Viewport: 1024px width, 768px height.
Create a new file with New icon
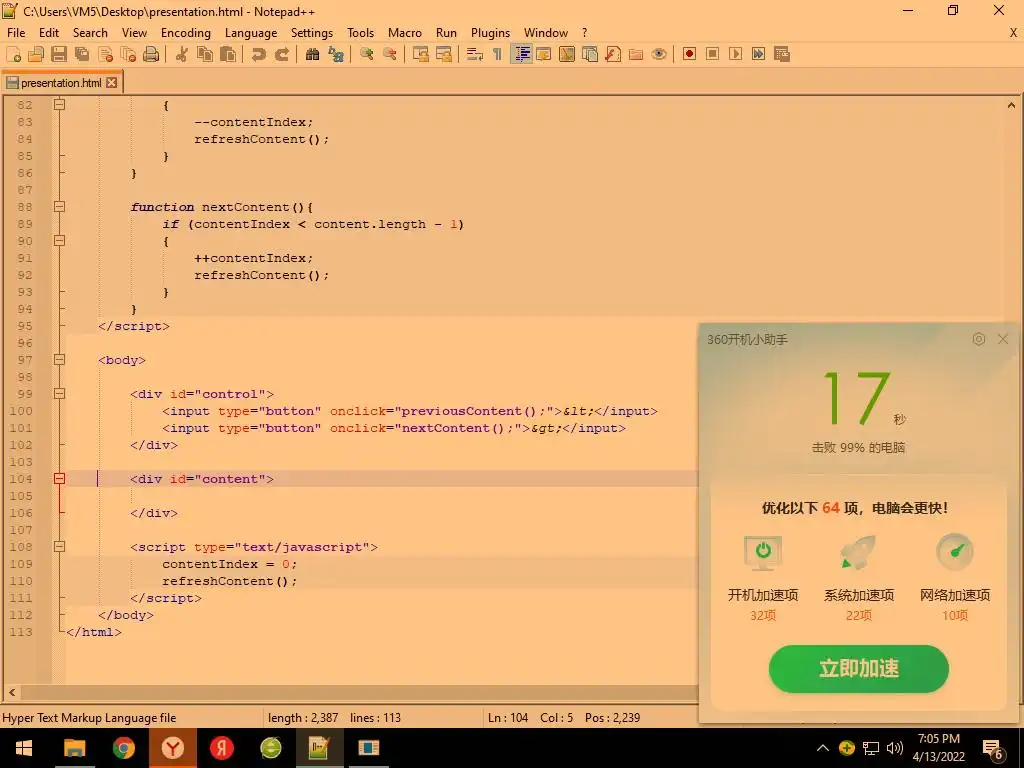click(x=13, y=54)
